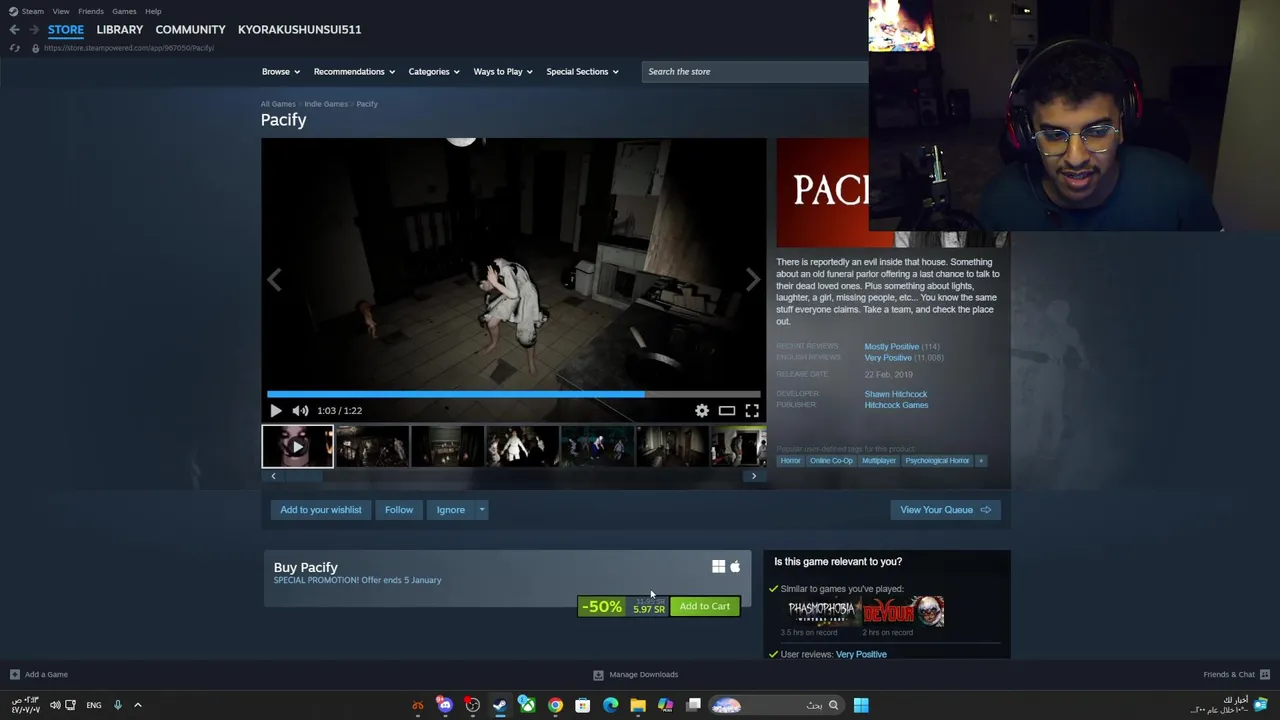The image size is (1280, 720).
Task: Mute the trailer volume speaker icon
Action: pos(300,410)
